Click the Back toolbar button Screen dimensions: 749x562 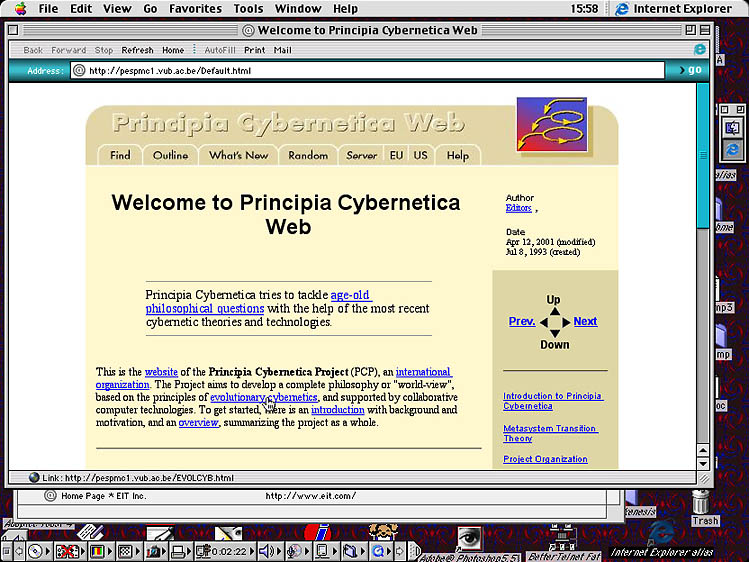pos(33,50)
